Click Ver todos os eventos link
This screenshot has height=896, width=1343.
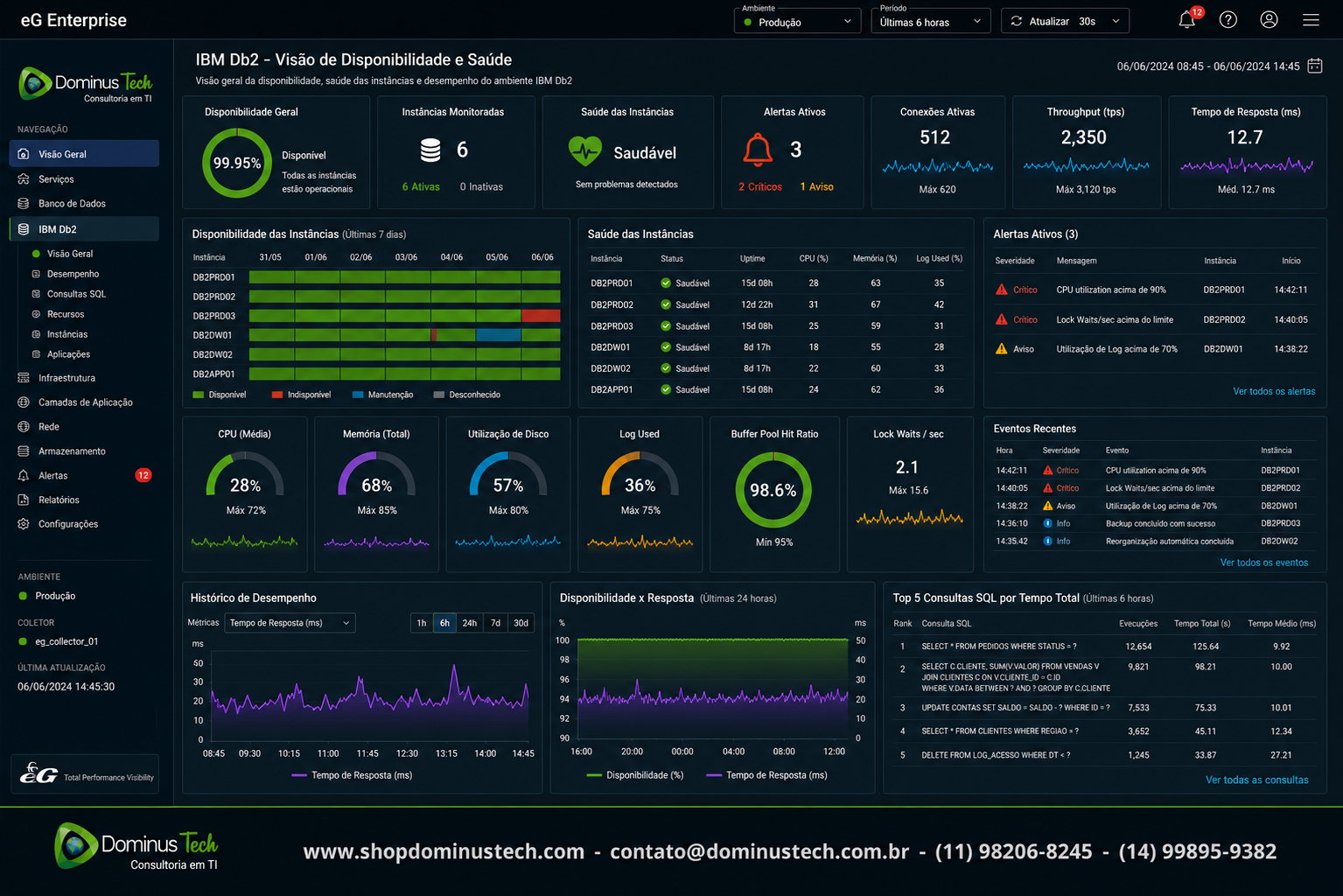(x=1264, y=563)
